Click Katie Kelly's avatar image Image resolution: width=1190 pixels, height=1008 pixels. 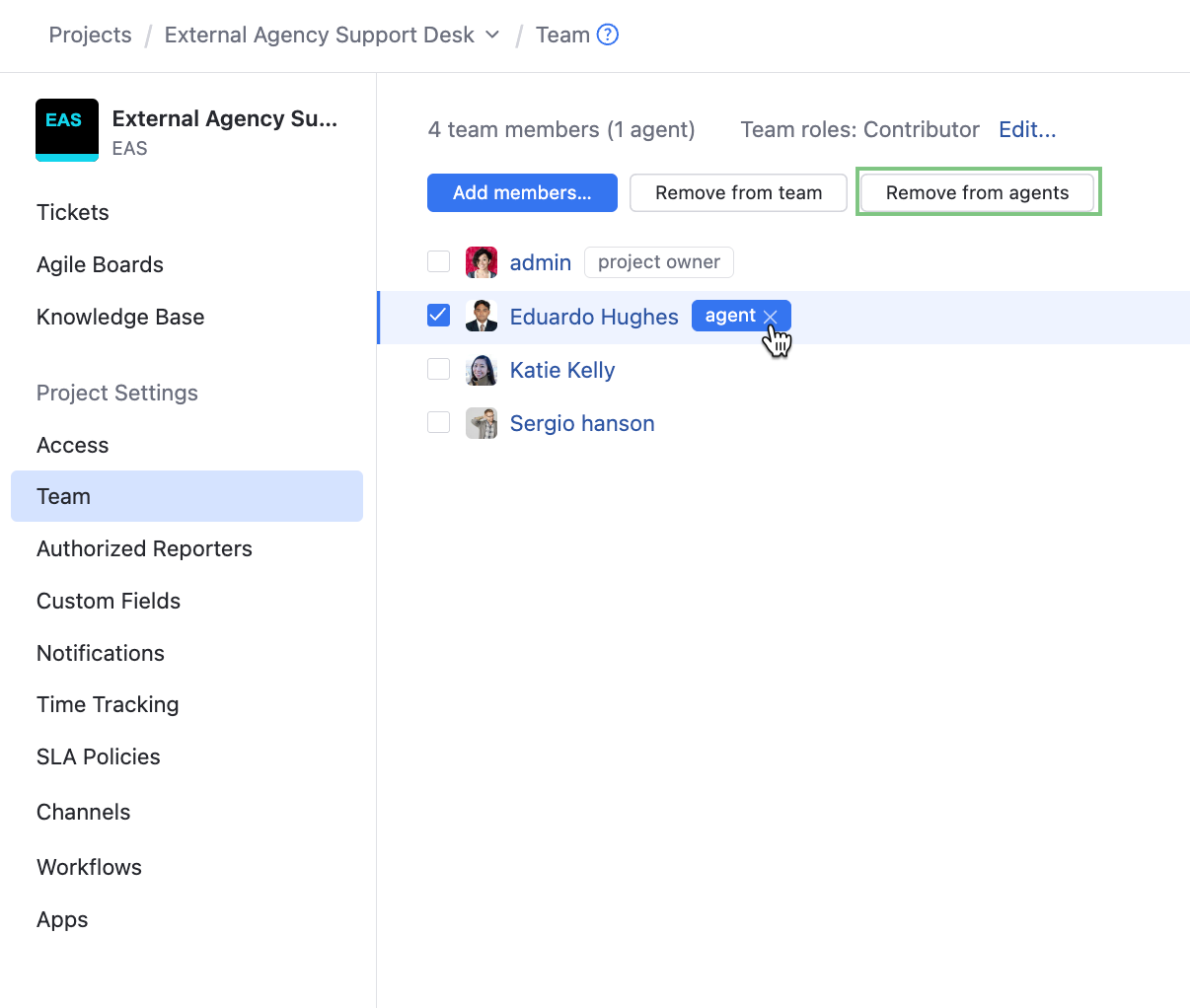pos(482,370)
